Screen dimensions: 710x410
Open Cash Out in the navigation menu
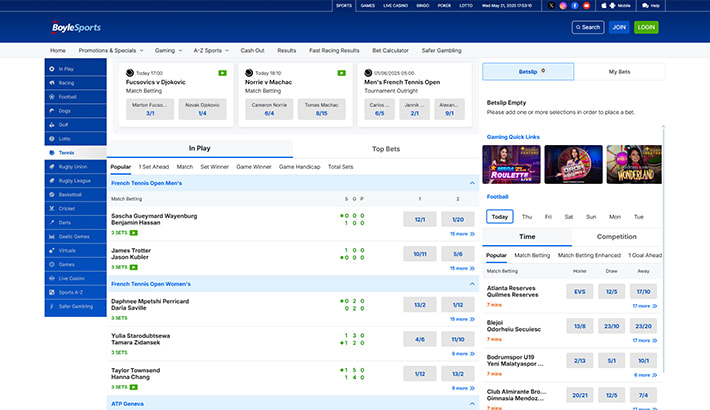click(x=252, y=50)
